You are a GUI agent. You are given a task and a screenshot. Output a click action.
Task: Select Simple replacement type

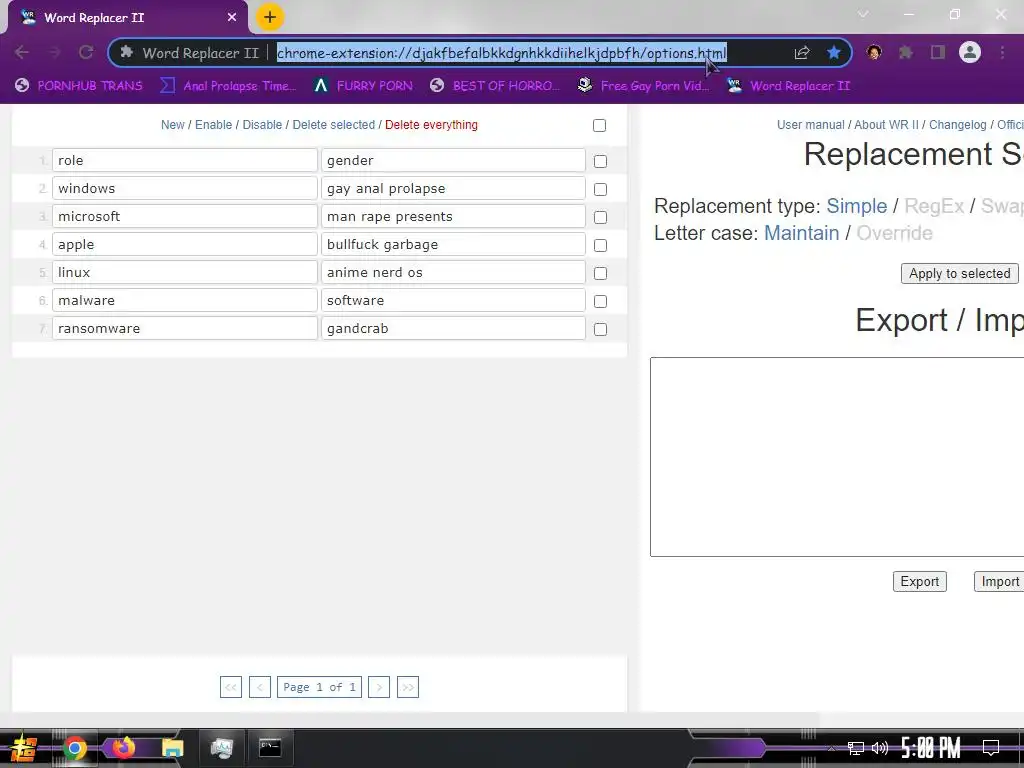click(857, 206)
